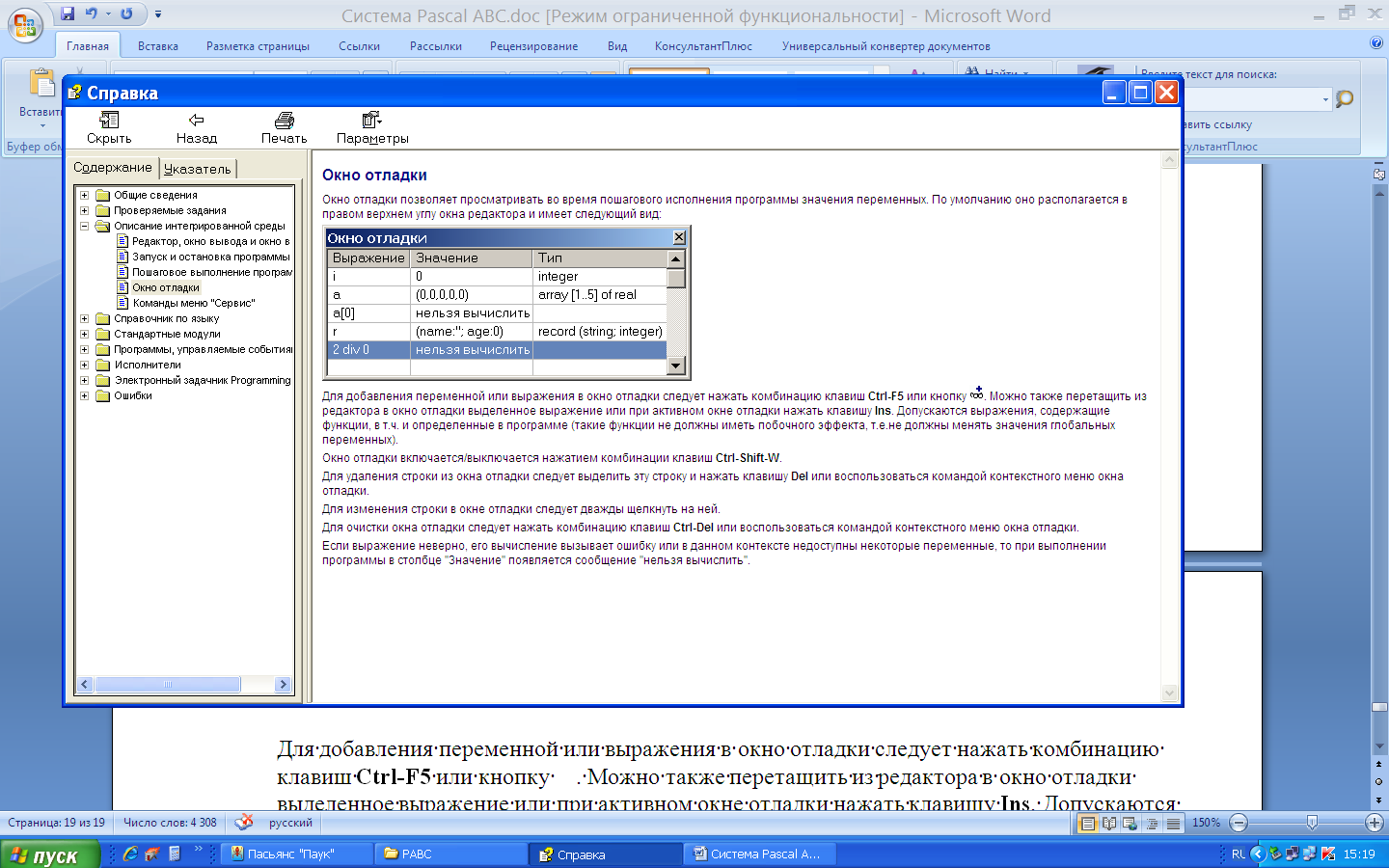The height and width of the screenshot is (868, 1389).
Task: Open the Ссылки ribbon tab
Action: pos(359,45)
